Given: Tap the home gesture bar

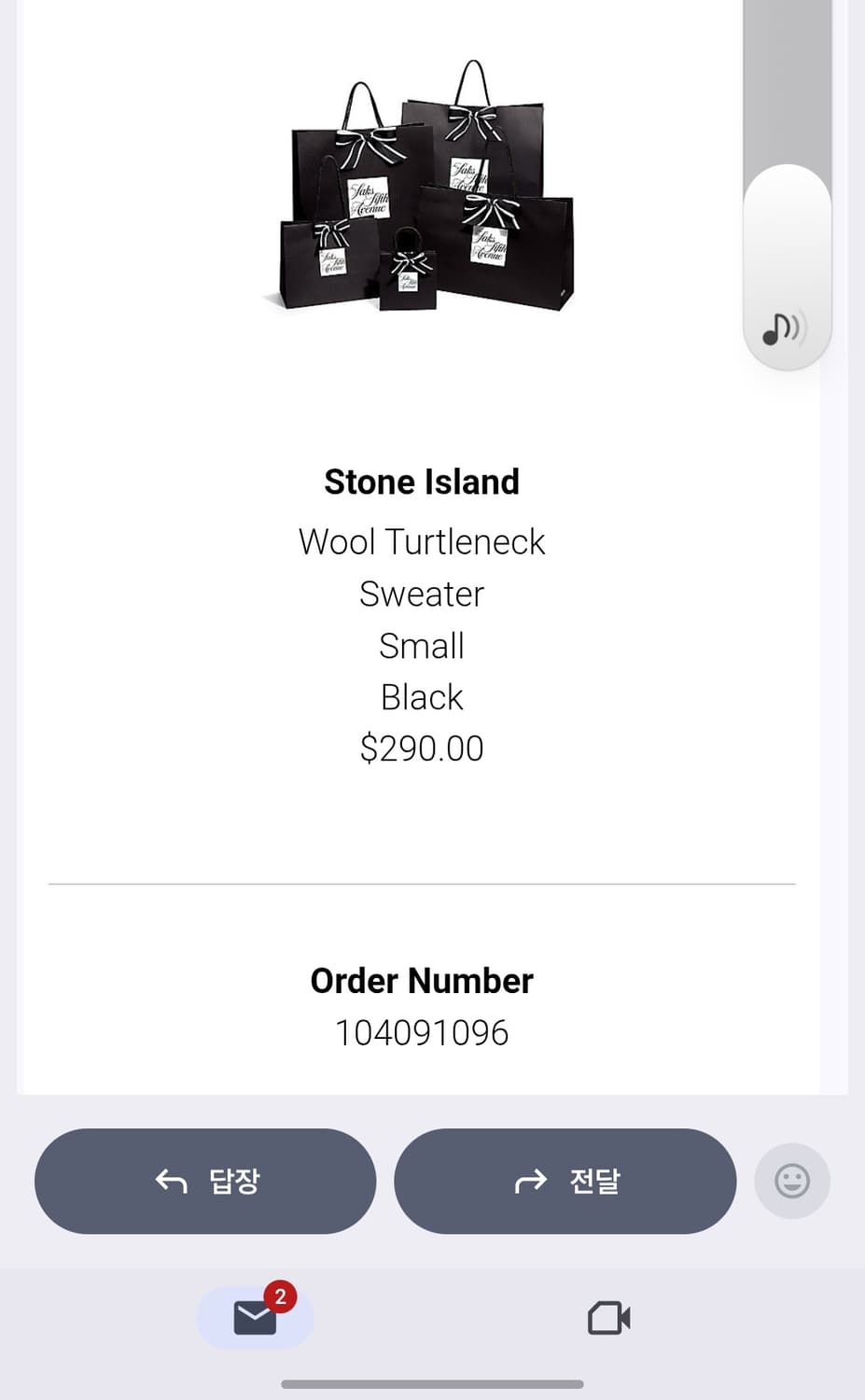Looking at the screenshot, I should pos(432,1384).
